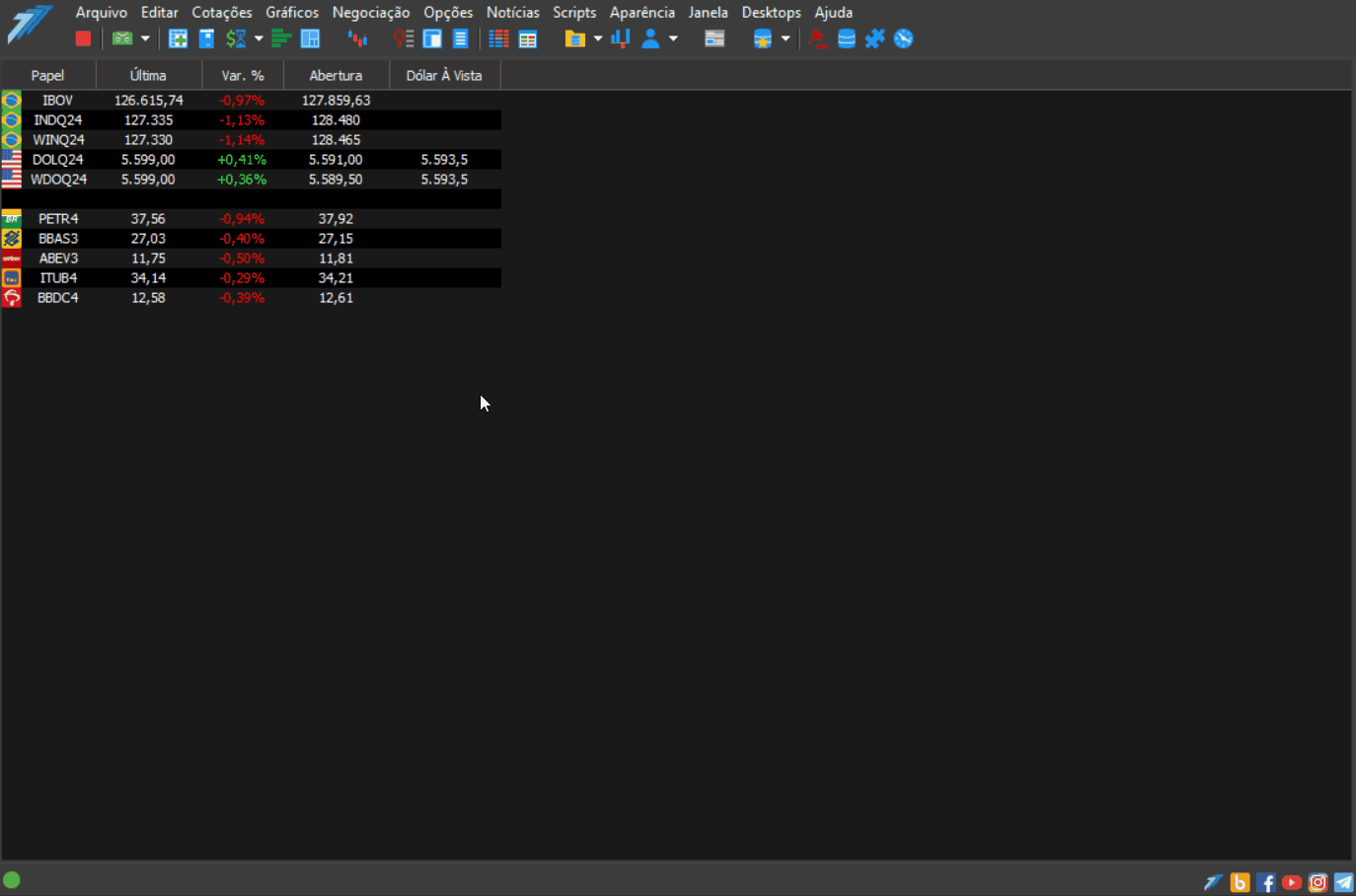Click the red and blue grid icon
This screenshot has height=896, width=1356.
click(x=499, y=38)
